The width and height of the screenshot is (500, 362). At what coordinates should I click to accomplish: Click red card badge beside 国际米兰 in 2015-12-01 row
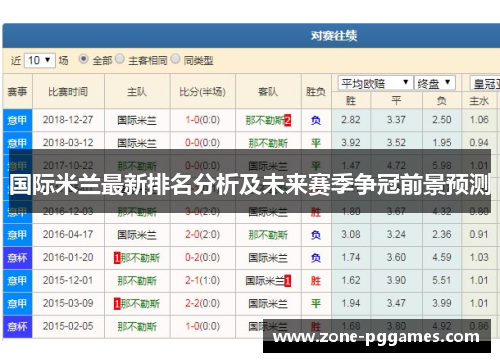pos(287,281)
